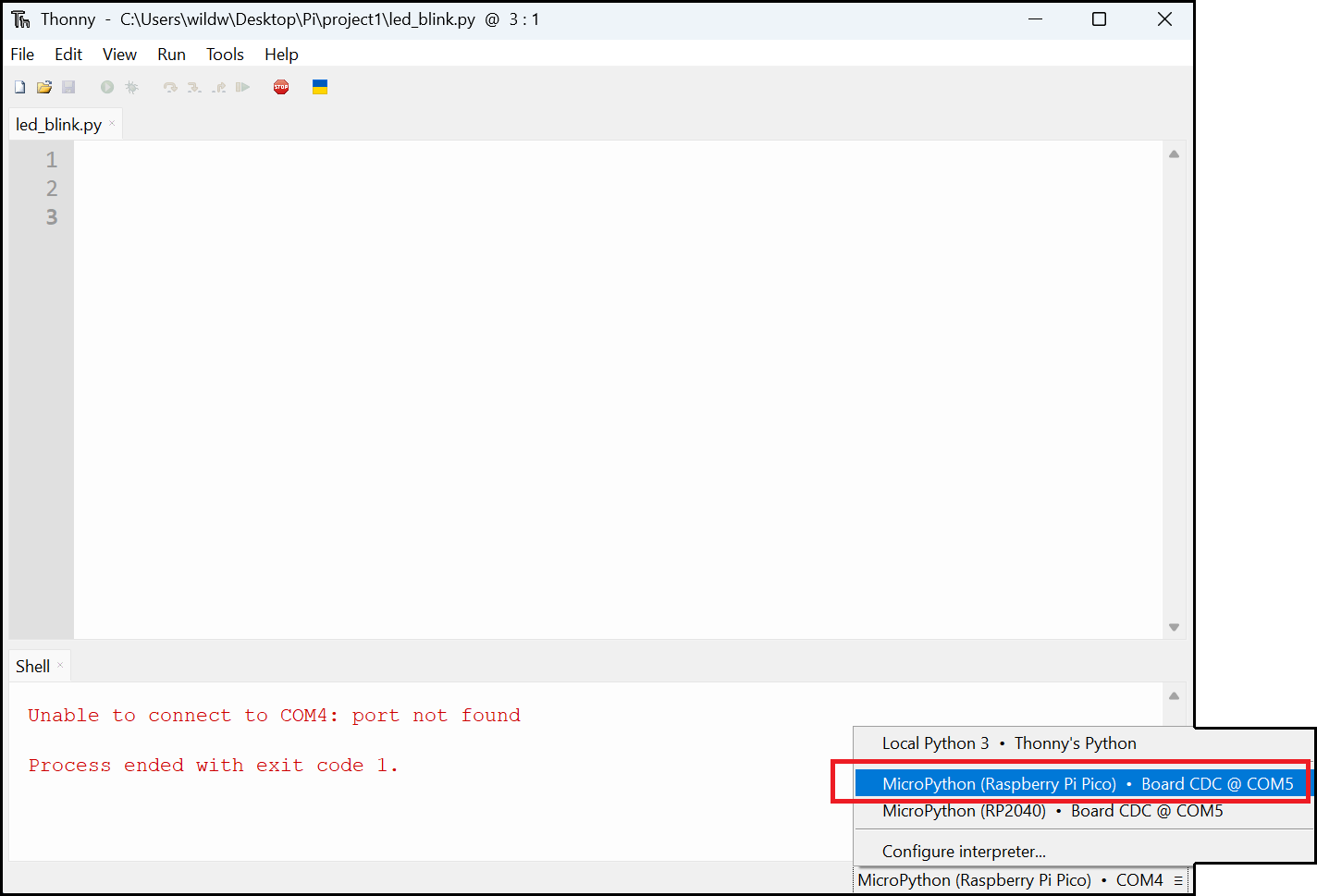This screenshot has width=1317, height=896.
Task: Choose Local Python 3 Thonny's Python interpreter
Action: point(1083,743)
